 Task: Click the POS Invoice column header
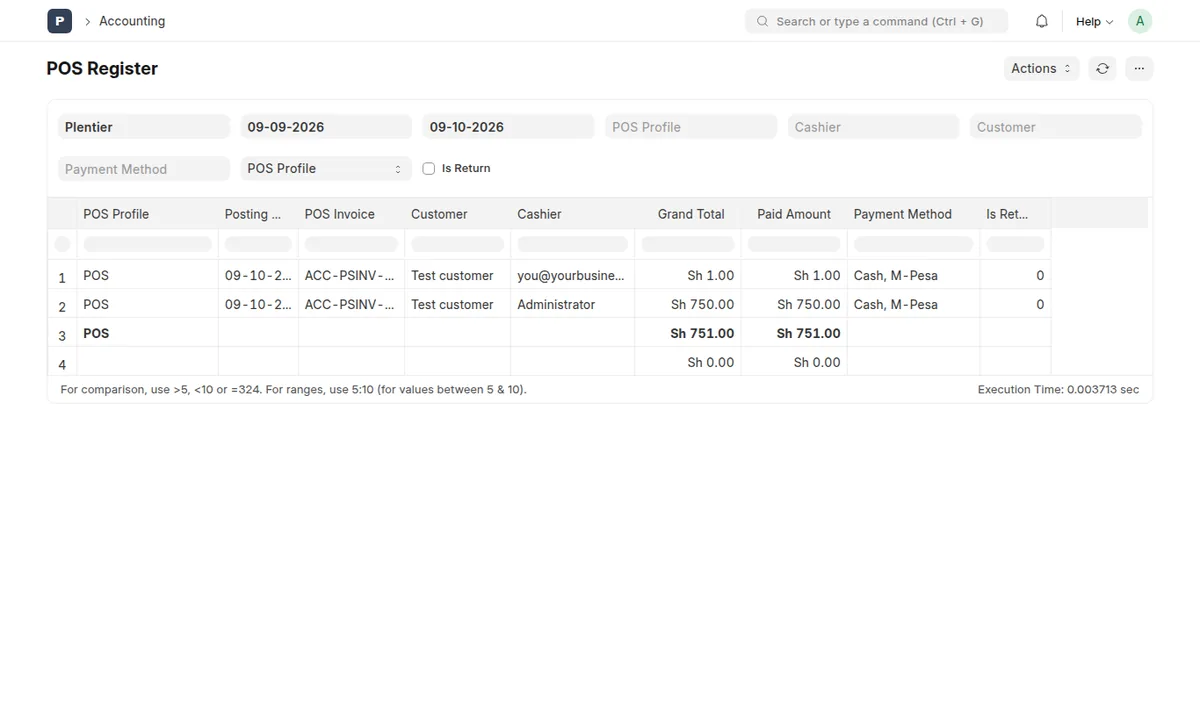tap(351, 214)
